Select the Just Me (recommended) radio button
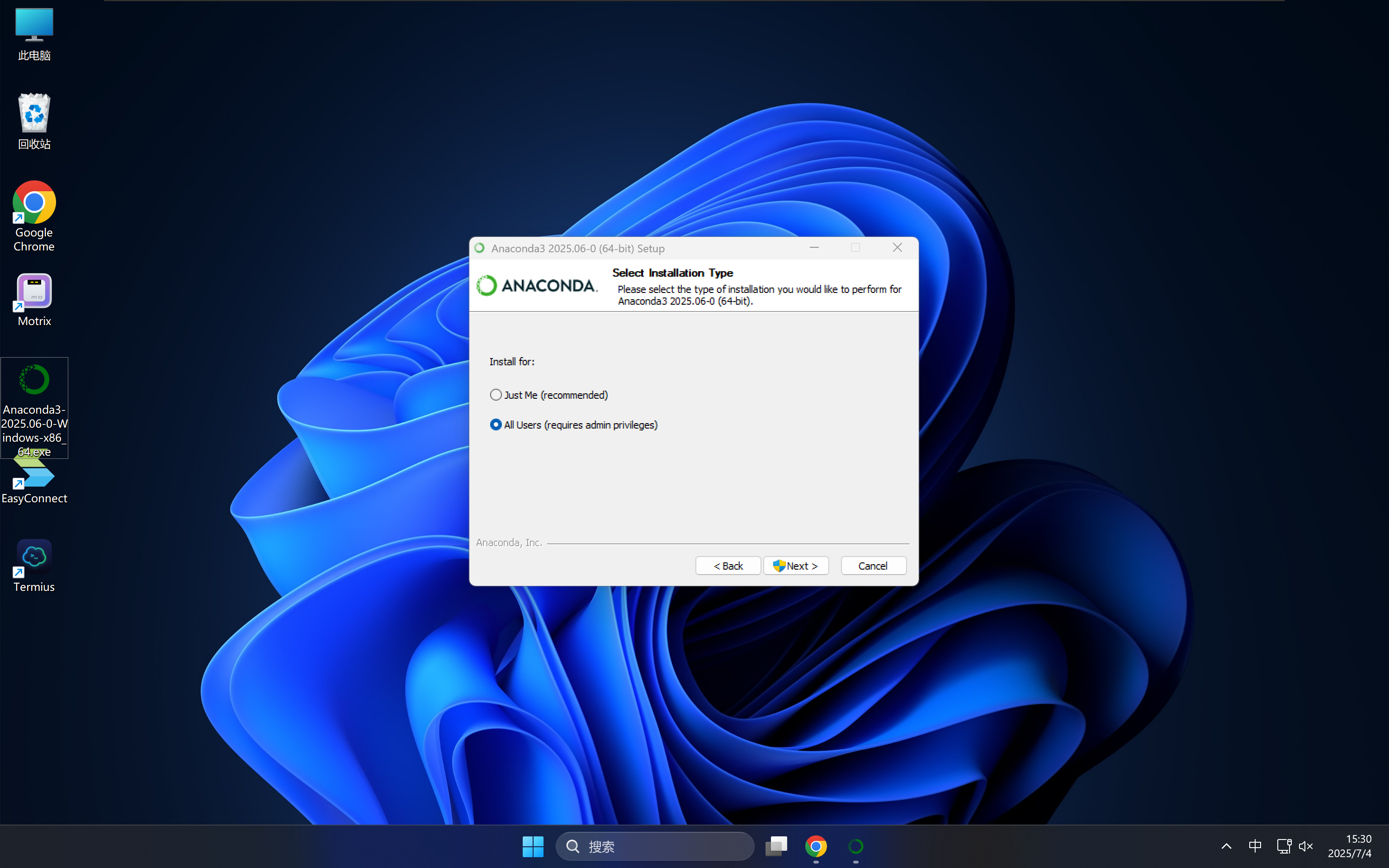This screenshot has height=868, width=1389. (496, 395)
